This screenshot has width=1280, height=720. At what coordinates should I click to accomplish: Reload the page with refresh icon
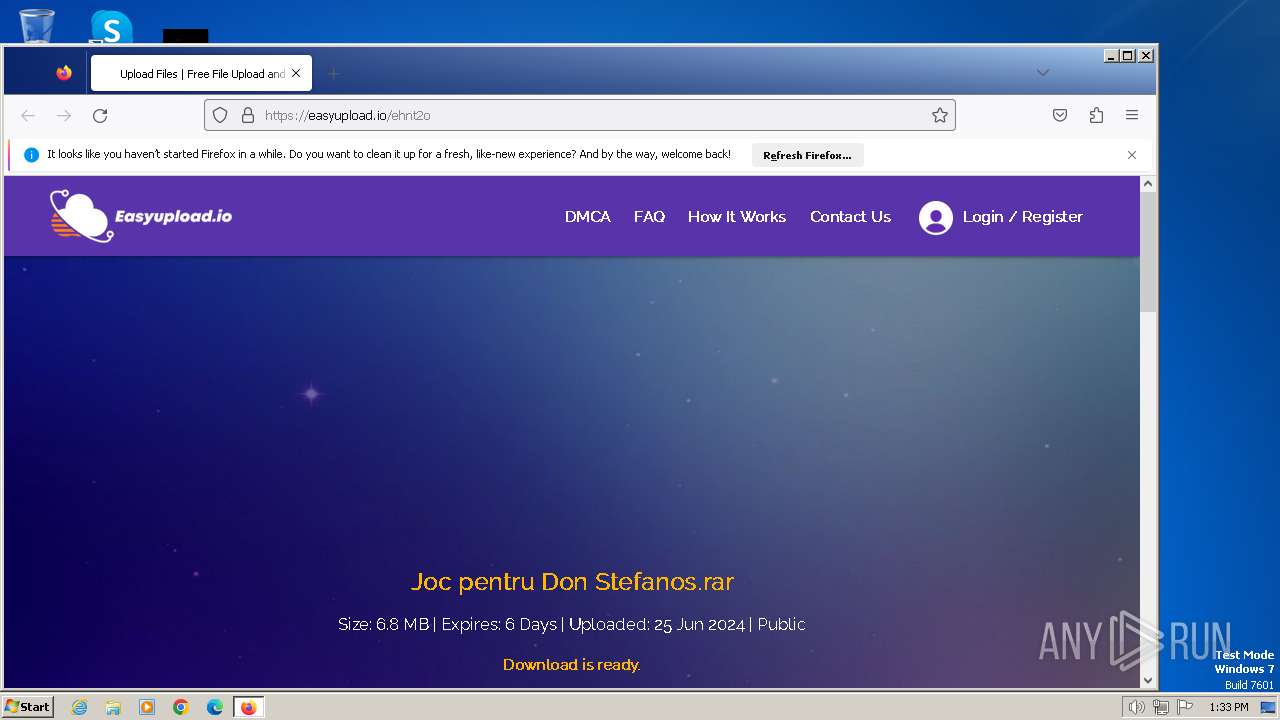[x=100, y=115]
